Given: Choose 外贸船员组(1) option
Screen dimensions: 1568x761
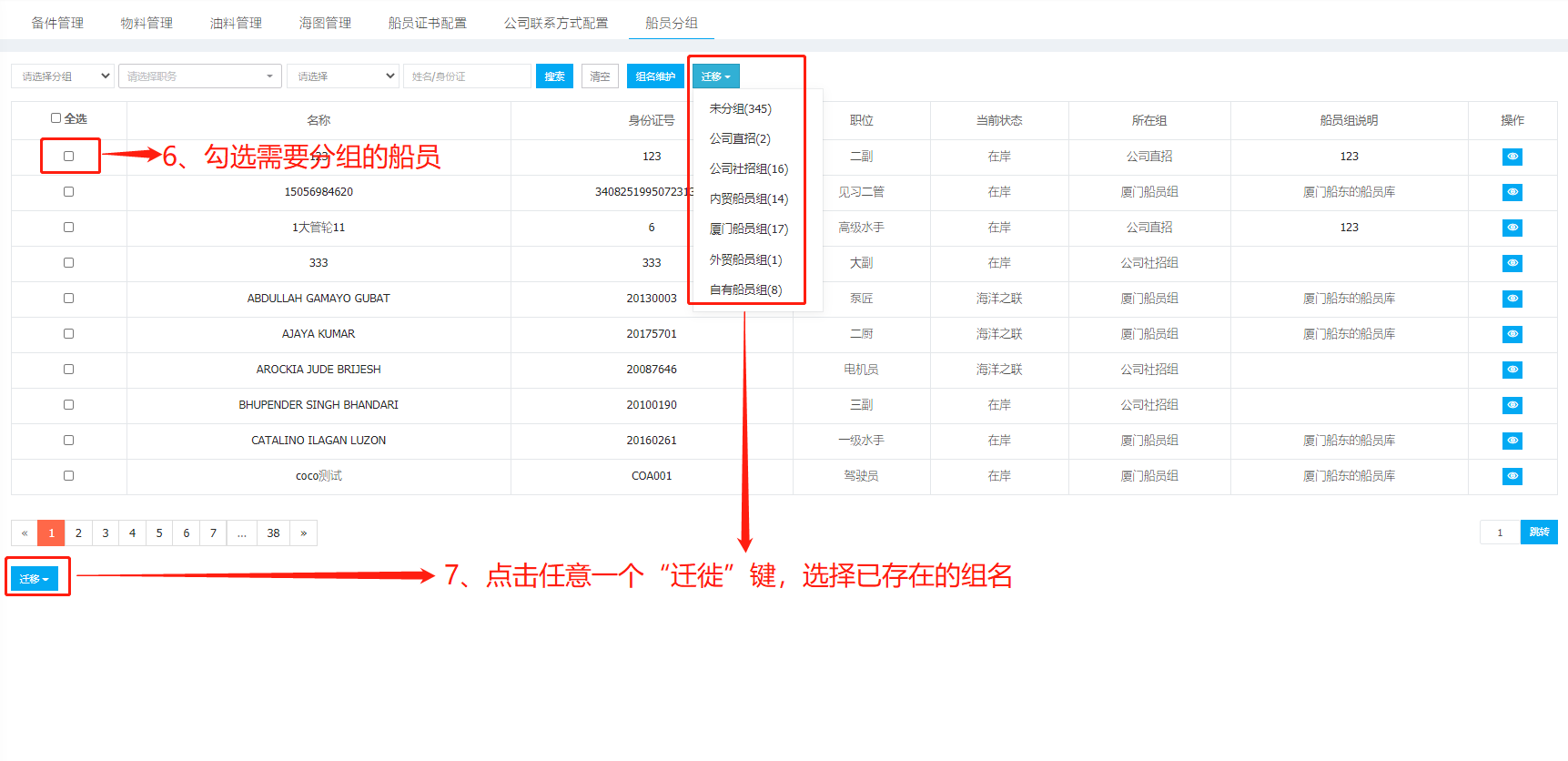Looking at the screenshot, I should click(x=746, y=259).
